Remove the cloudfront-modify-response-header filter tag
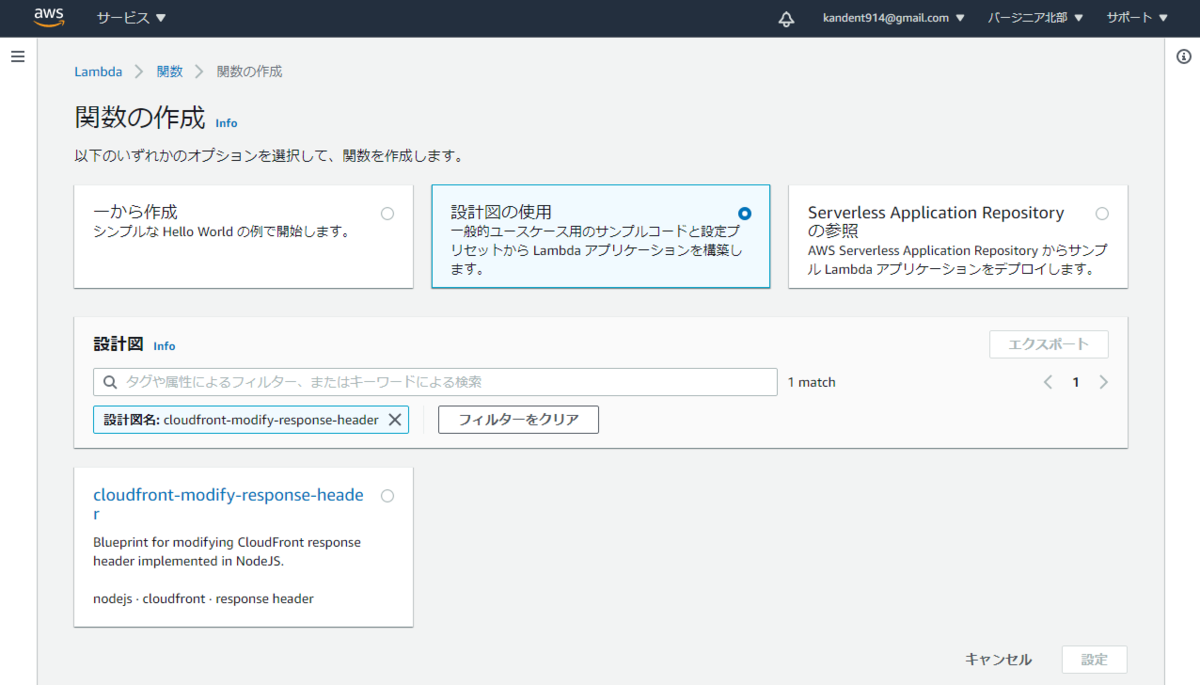 (395, 420)
